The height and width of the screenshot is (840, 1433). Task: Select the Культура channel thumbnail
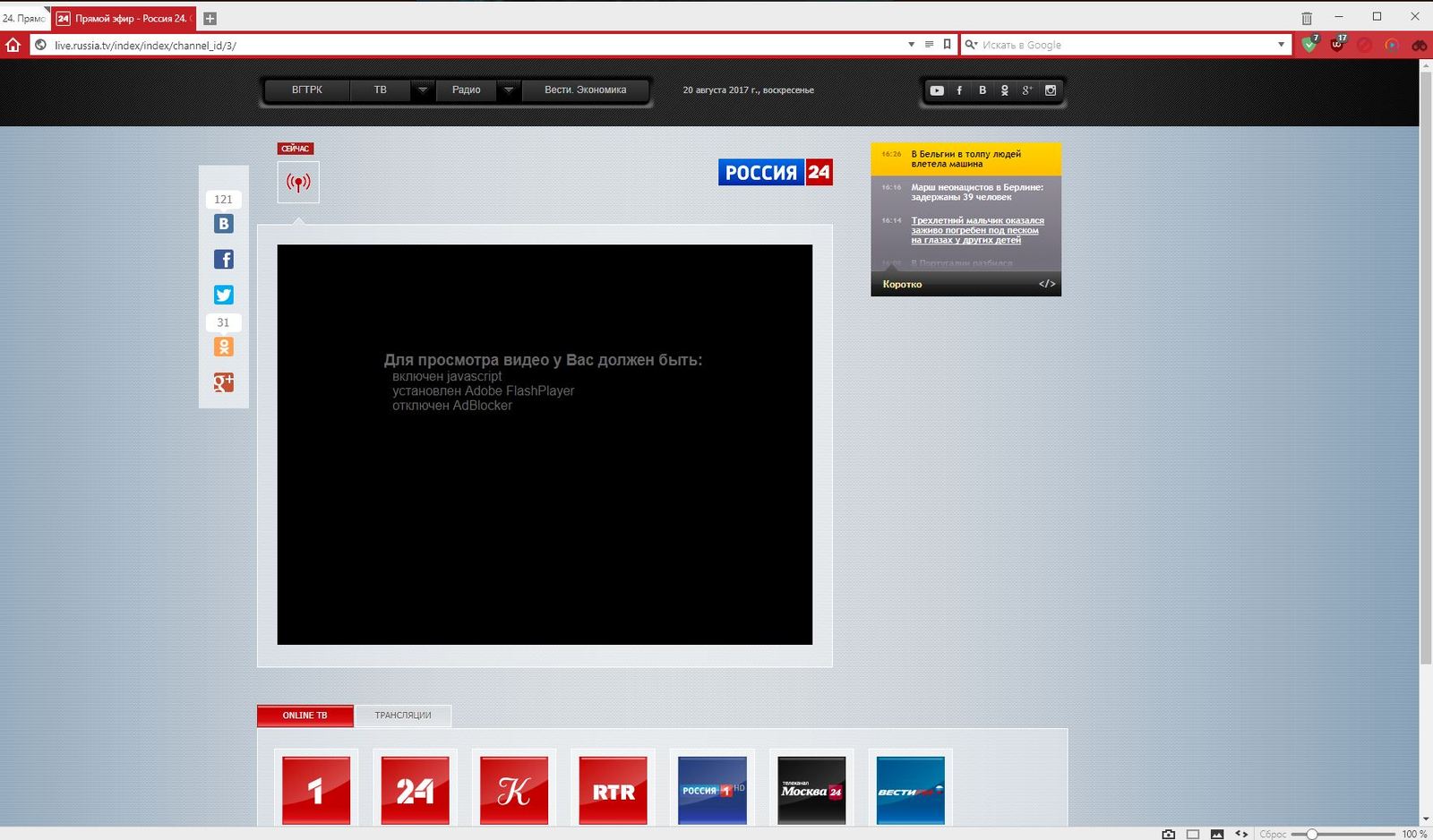tap(514, 789)
